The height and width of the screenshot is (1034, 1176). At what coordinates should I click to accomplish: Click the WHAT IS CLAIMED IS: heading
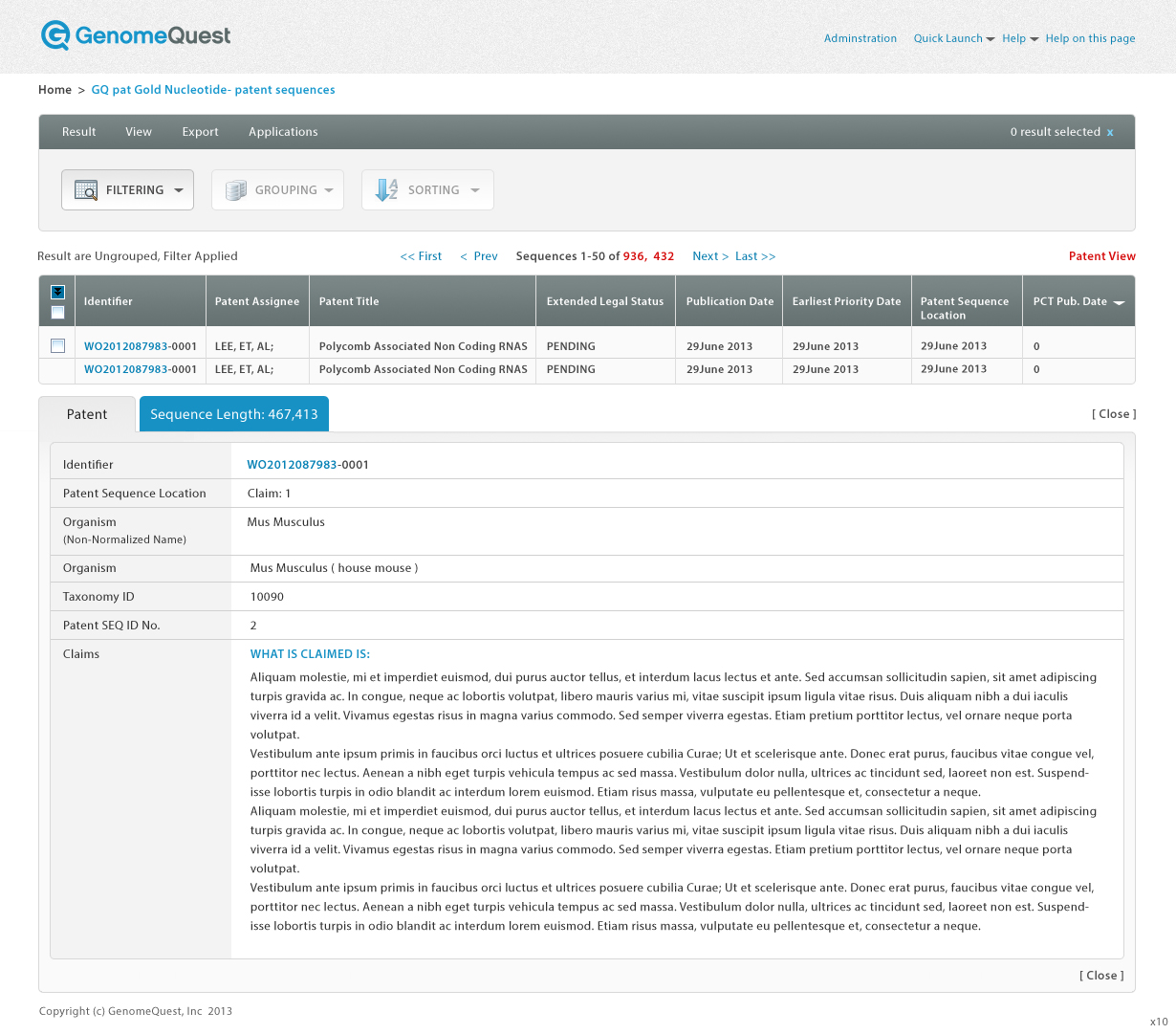[310, 654]
